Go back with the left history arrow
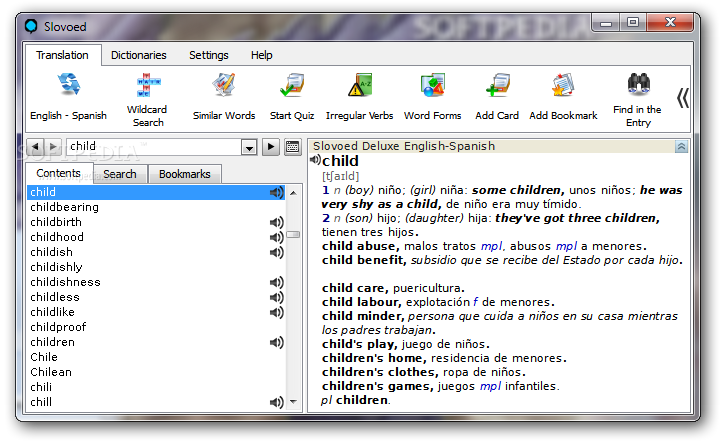721x442 pixels. tap(35, 147)
